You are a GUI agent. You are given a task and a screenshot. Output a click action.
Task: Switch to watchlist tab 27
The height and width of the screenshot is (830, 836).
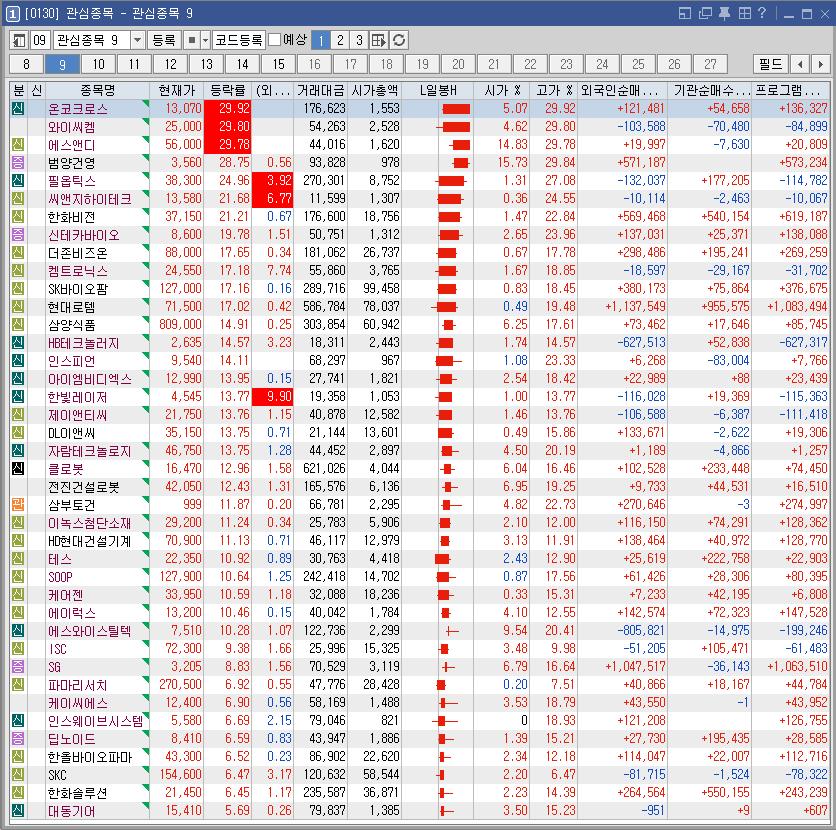tap(710, 65)
